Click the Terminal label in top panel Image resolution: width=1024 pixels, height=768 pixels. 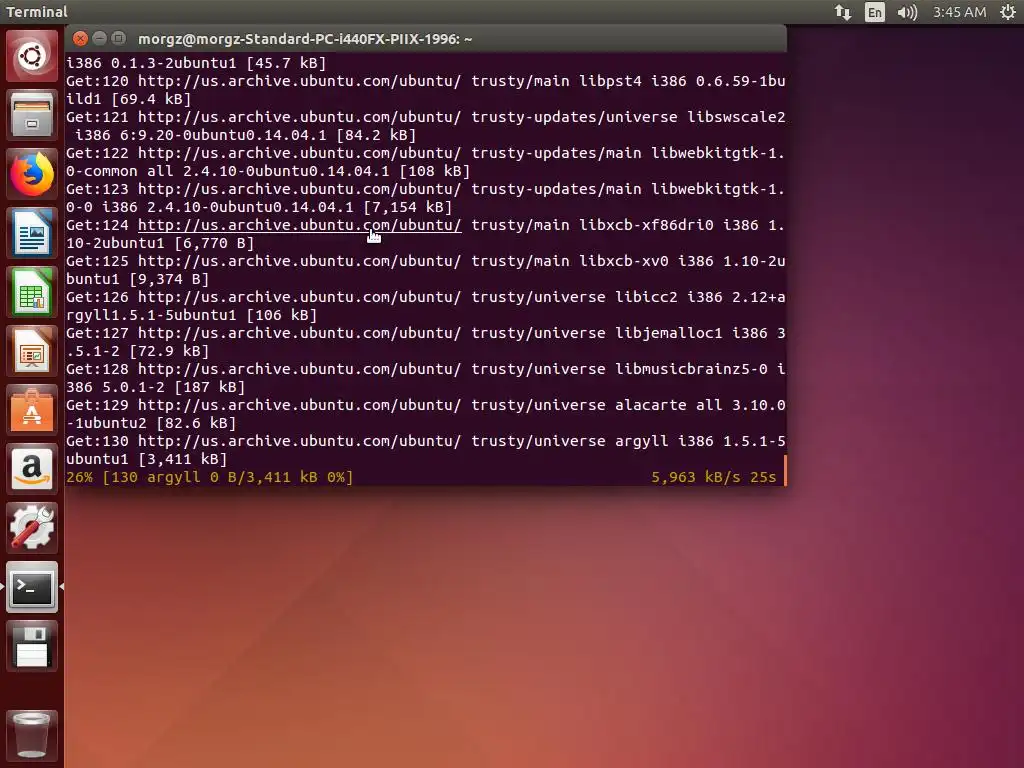tap(37, 12)
